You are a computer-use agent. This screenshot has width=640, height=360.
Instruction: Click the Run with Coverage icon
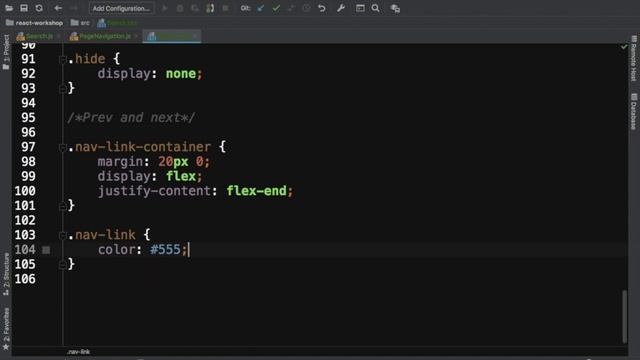[x=195, y=8]
